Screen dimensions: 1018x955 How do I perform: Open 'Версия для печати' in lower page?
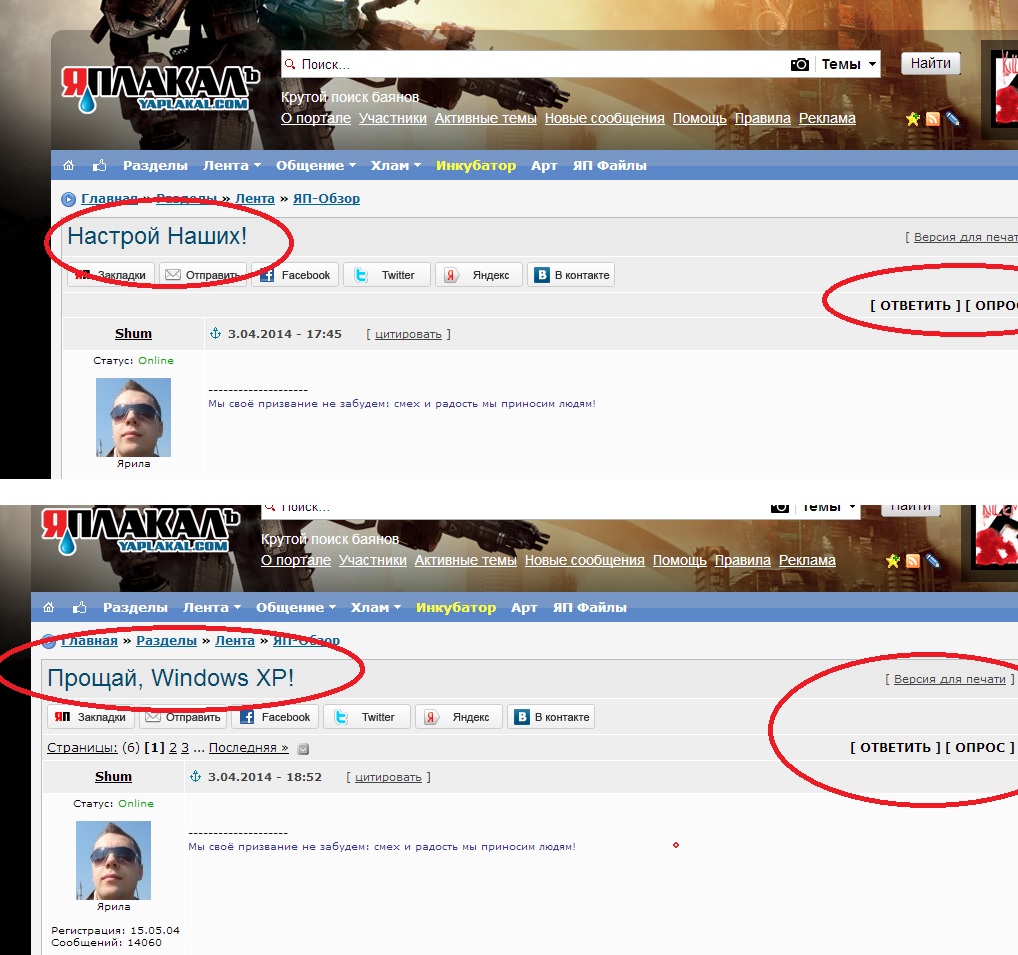[950, 679]
